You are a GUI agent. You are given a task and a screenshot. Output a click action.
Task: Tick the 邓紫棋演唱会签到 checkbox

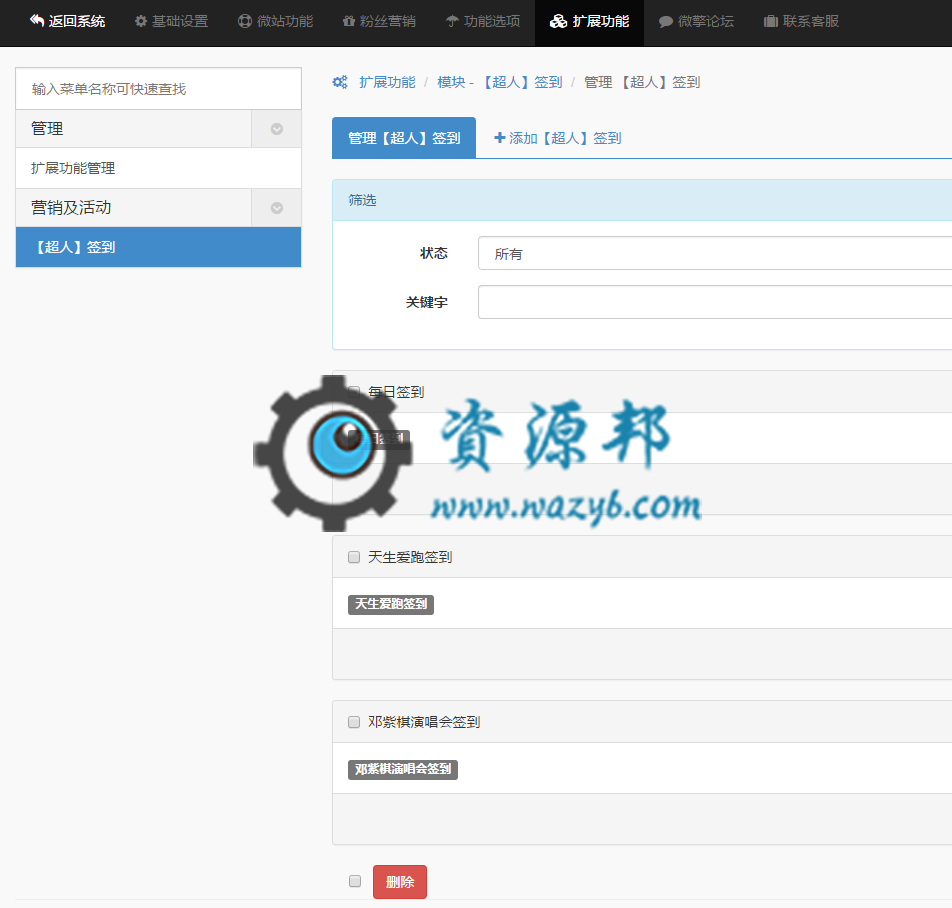pyautogui.click(x=354, y=722)
